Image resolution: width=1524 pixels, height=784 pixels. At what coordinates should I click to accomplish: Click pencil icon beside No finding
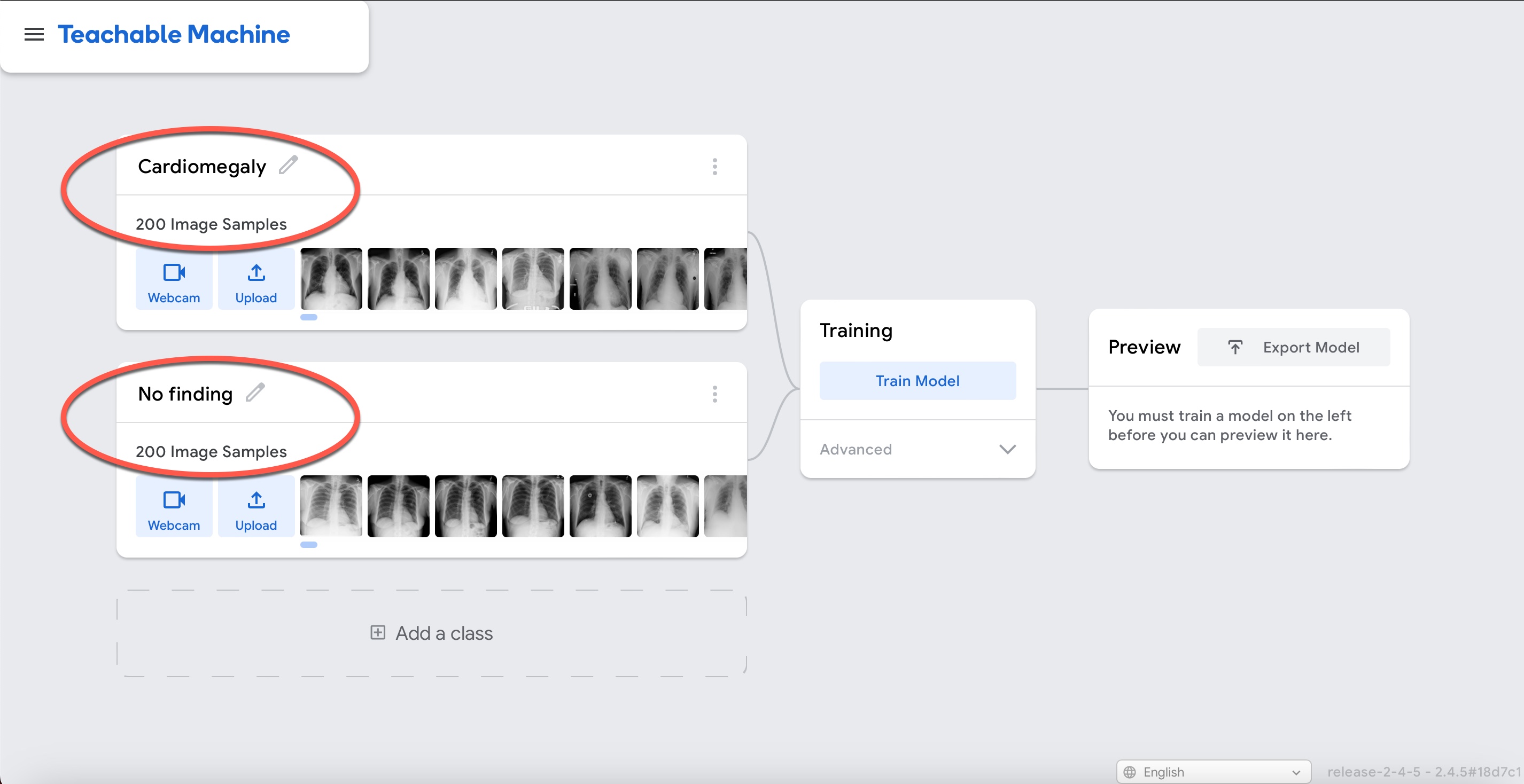(x=255, y=393)
